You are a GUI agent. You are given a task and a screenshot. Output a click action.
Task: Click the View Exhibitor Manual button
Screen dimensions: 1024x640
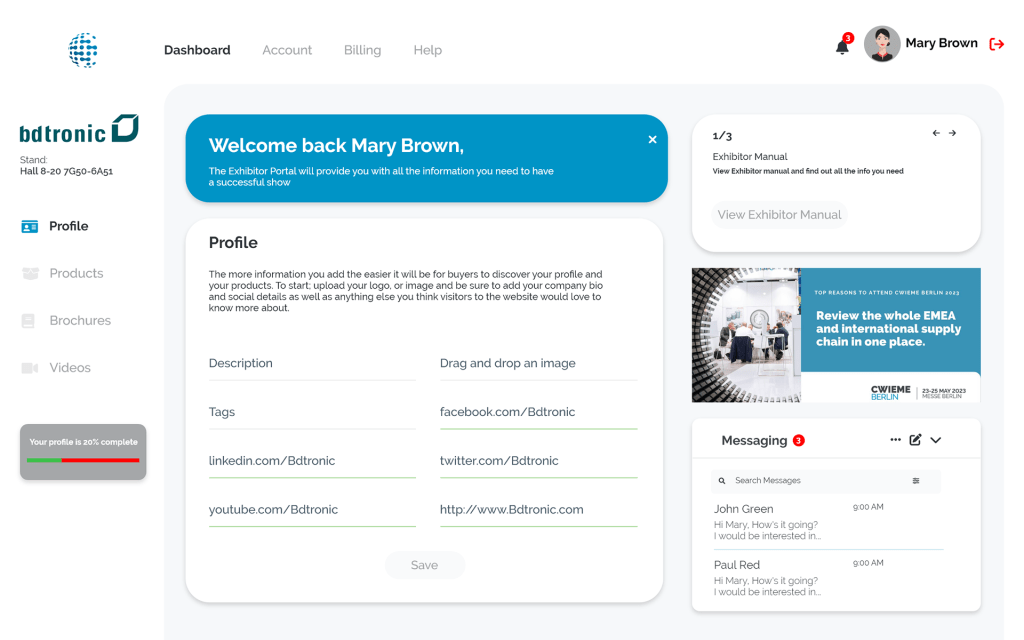tap(779, 215)
